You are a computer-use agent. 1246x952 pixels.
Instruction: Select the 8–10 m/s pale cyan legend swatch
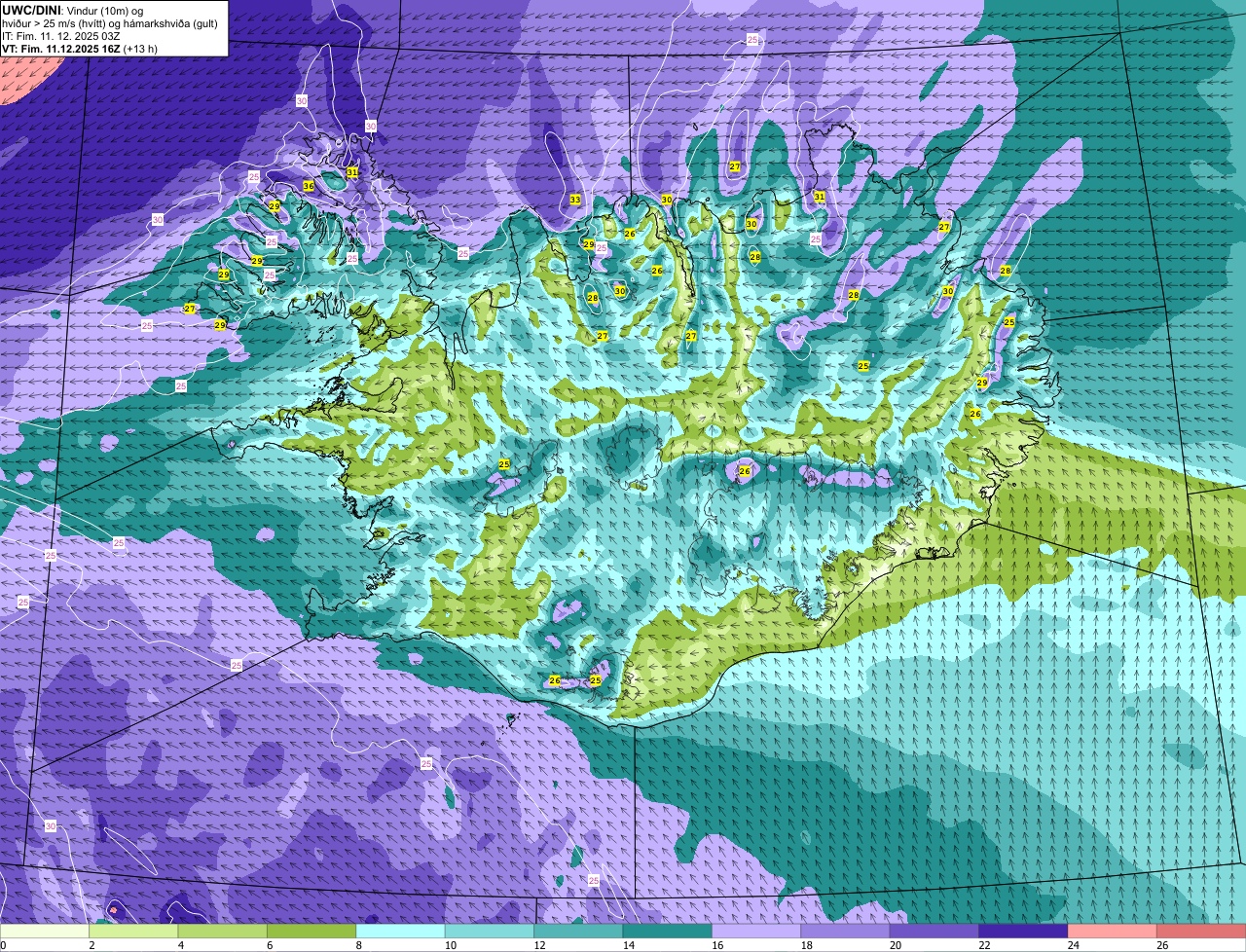click(401, 931)
